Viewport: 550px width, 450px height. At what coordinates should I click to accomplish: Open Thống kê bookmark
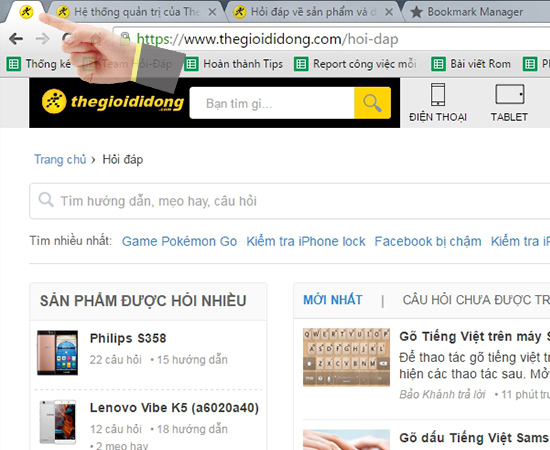click(x=39, y=64)
